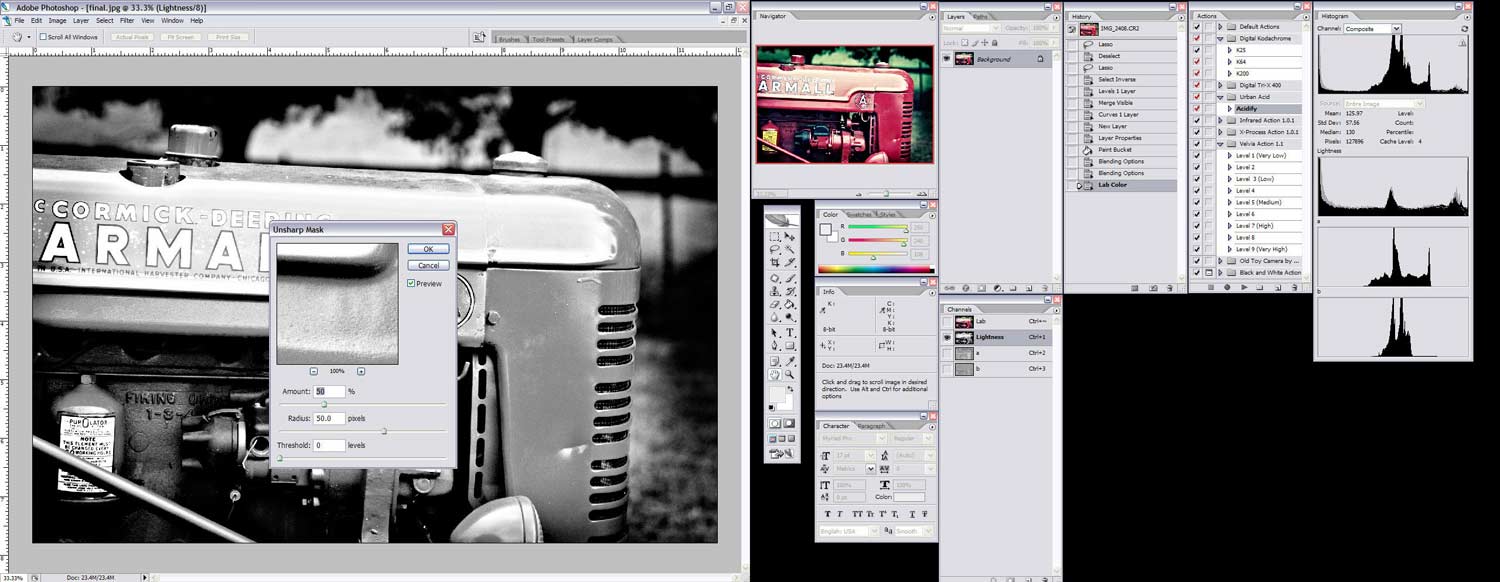1500x582 pixels.
Task: Click the zoom in plus button under Unsharp Mask preview
Action: click(x=361, y=371)
